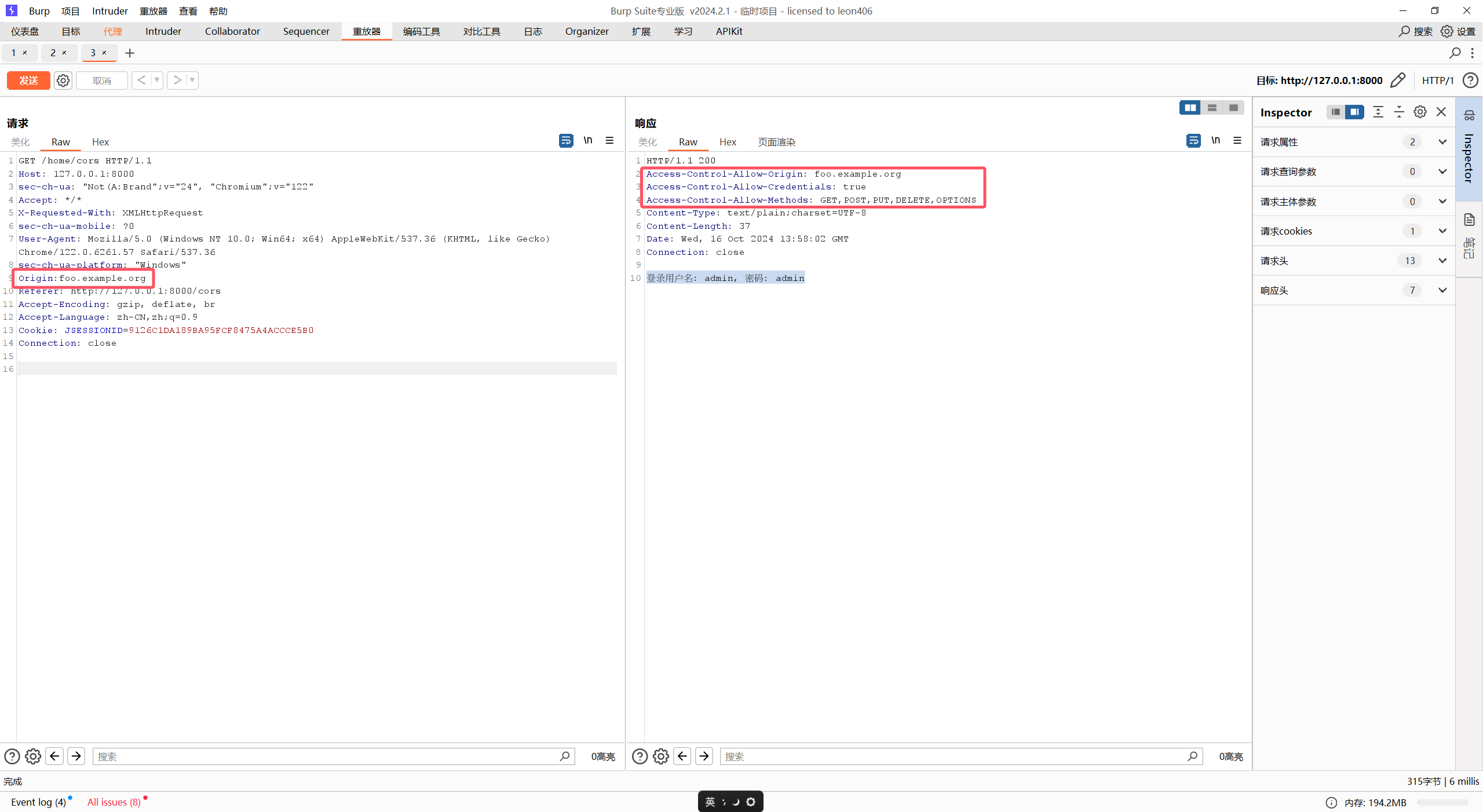
Task: Expand the 请求头 section in Inspector
Action: 1442,261
